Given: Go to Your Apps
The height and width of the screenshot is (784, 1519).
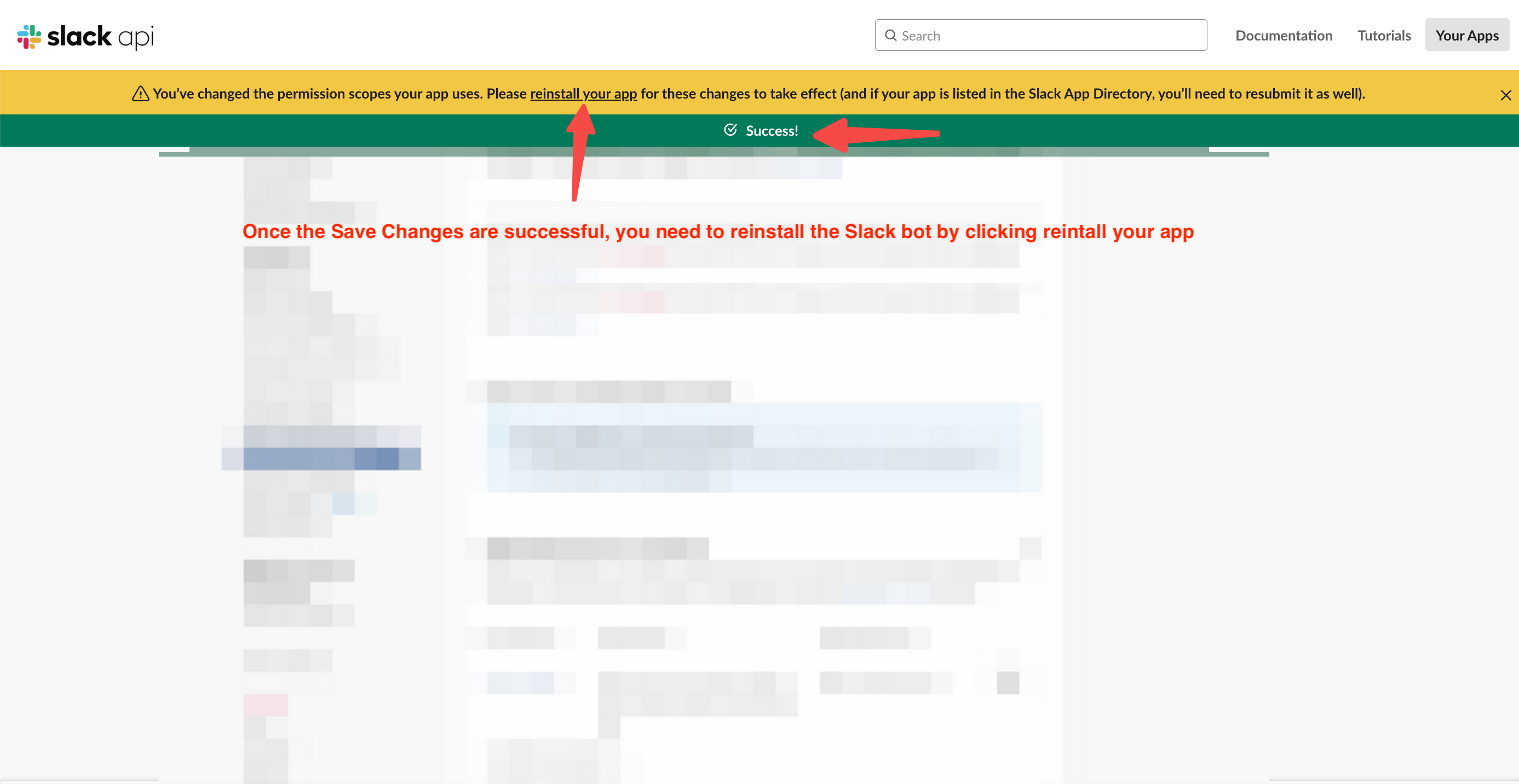Looking at the screenshot, I should click(1467, 36).
